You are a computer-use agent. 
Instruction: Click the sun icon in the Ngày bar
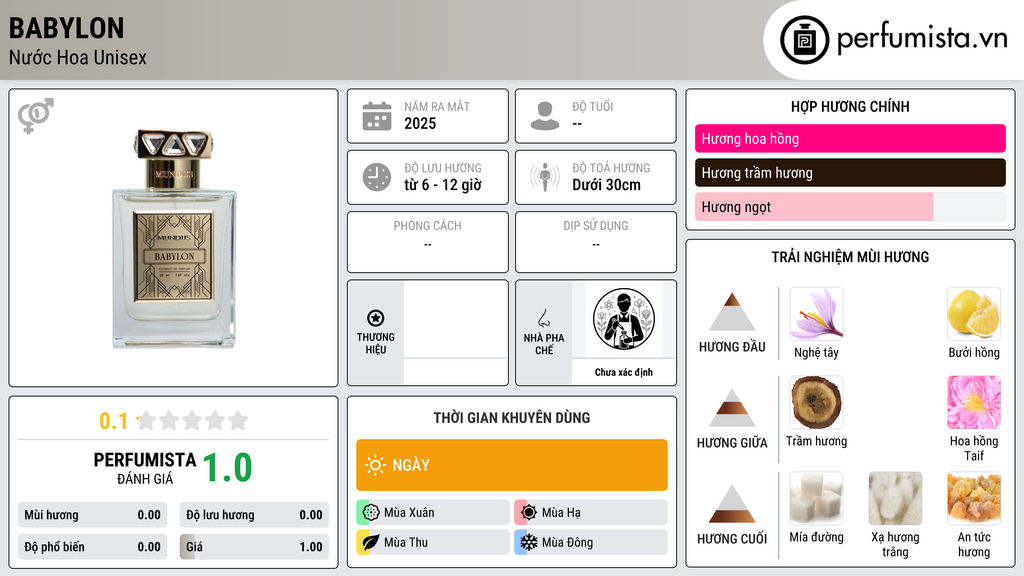tap(375, 465)
